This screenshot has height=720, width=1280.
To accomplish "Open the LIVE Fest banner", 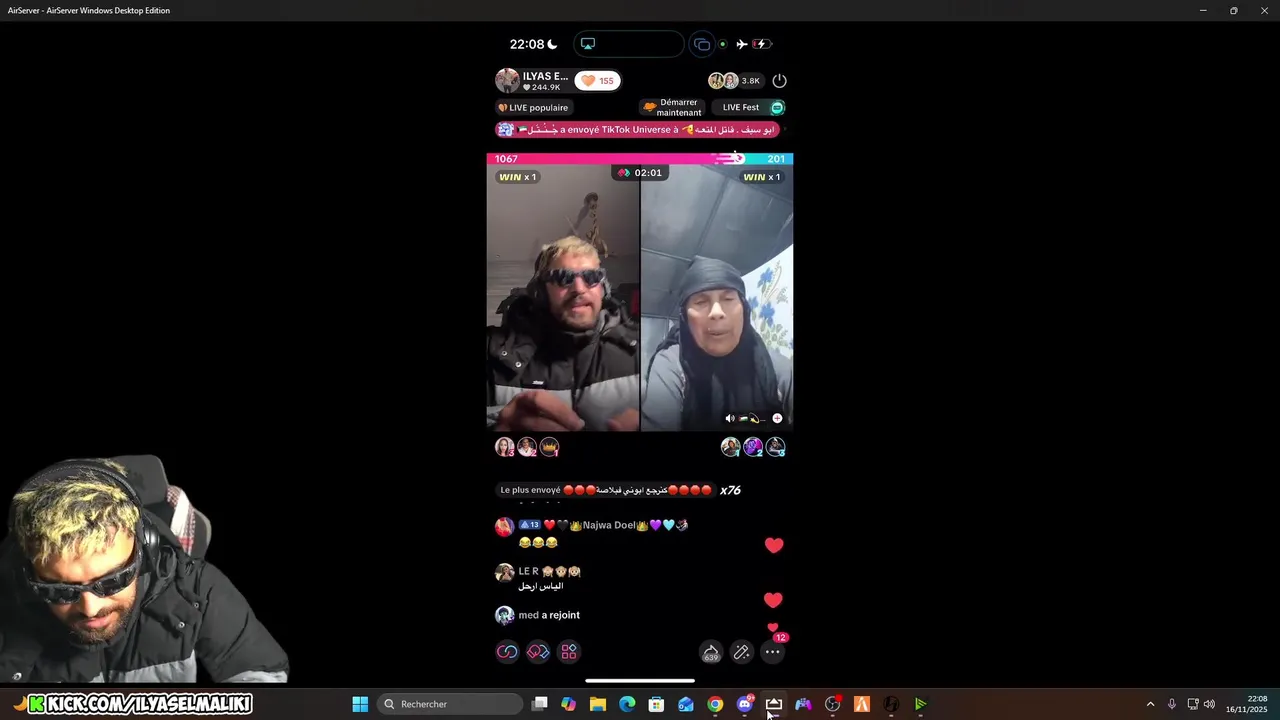I will tap(748, 107).
